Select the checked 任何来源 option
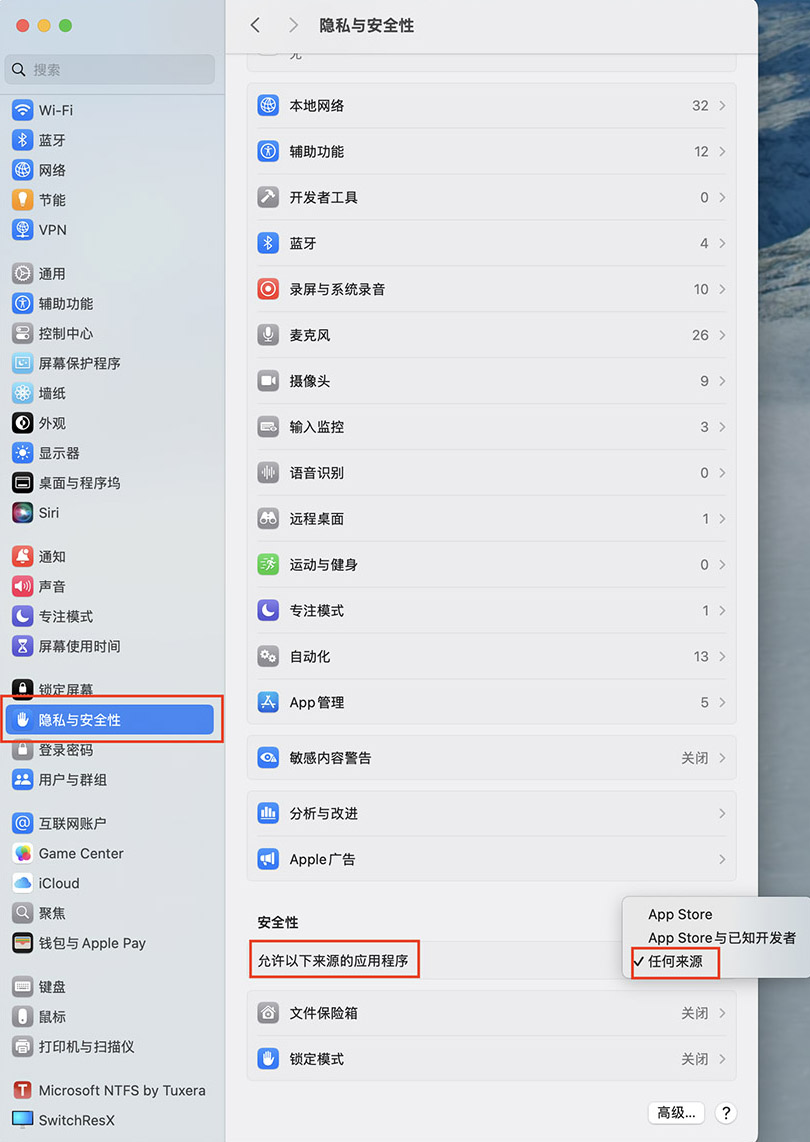The image size is (810, 1142). (675, 962)
